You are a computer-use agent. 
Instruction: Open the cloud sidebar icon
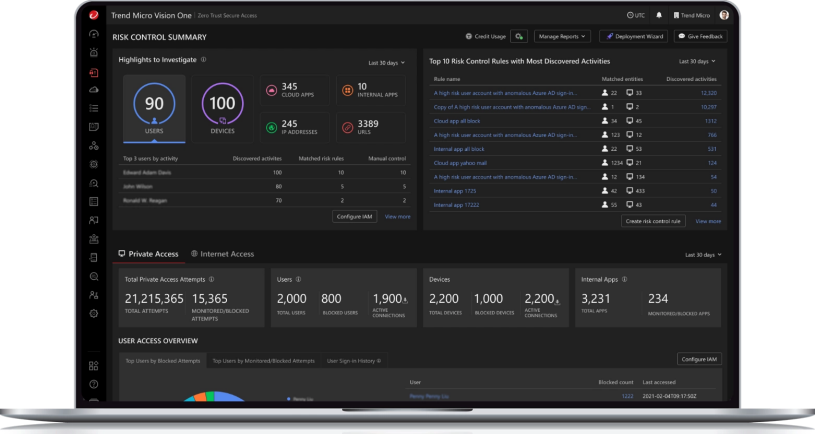pyautogui.click(x=94, y=90)
